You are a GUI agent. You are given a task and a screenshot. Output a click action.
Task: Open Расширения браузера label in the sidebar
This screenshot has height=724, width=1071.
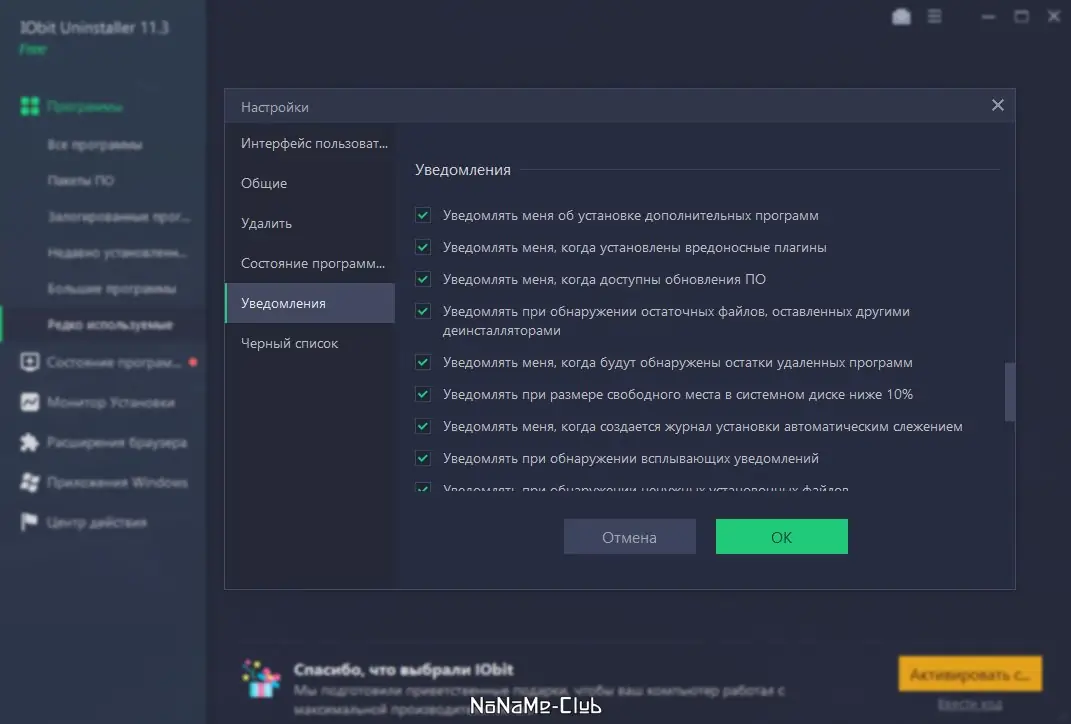point(117,443)
